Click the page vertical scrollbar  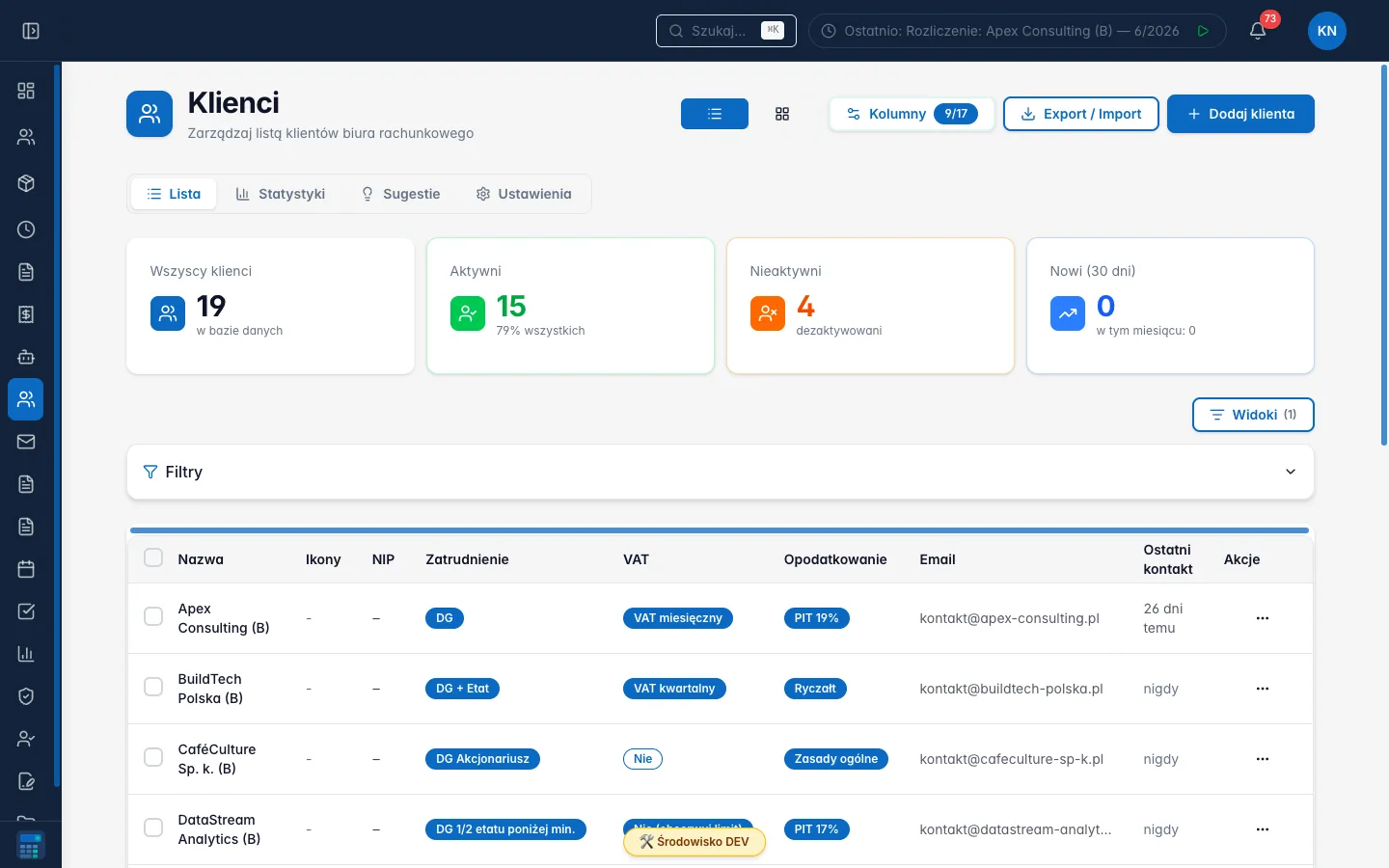[1385, 255]
